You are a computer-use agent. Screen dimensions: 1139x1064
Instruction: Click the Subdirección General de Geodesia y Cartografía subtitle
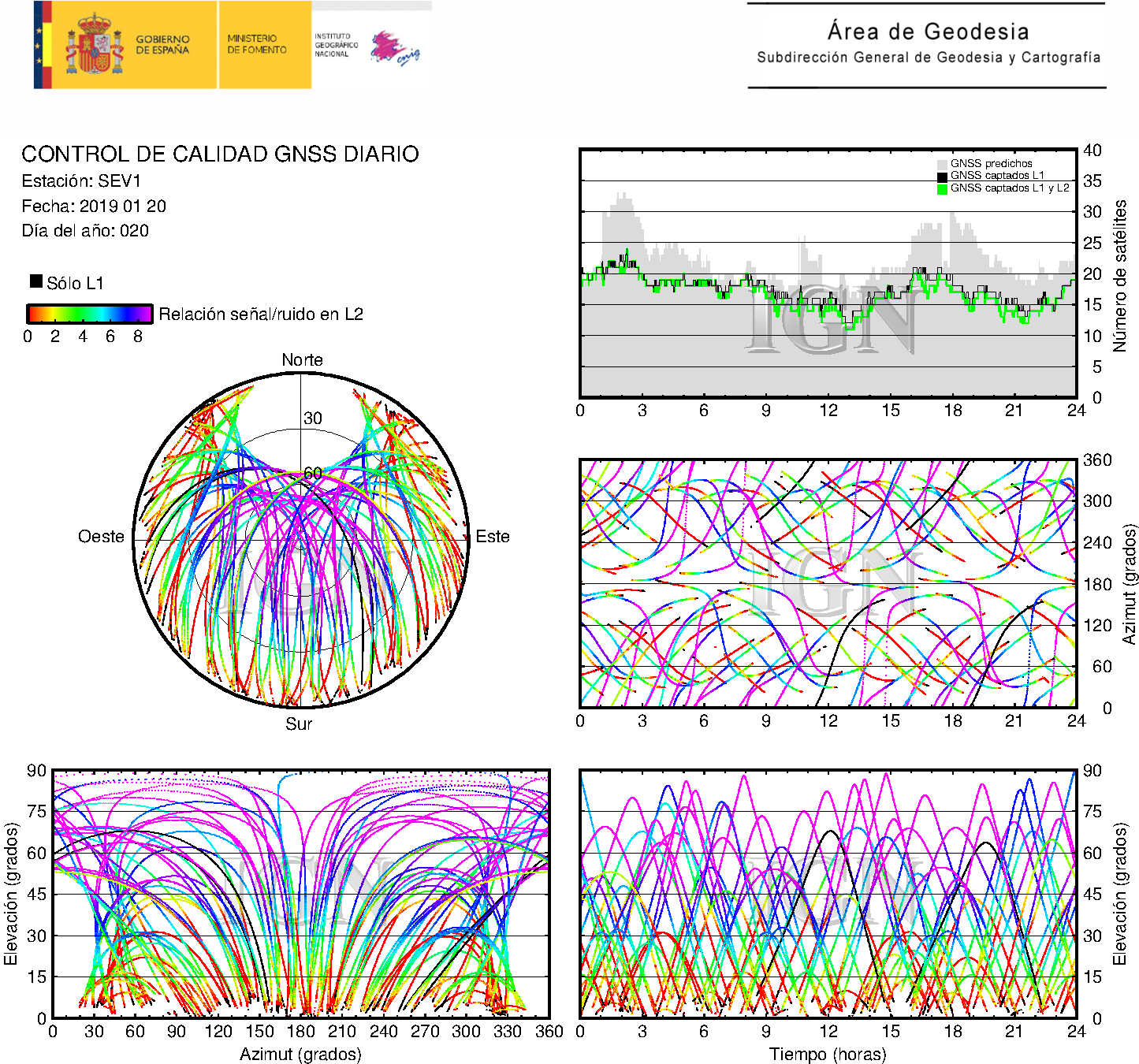coord(928,58)
